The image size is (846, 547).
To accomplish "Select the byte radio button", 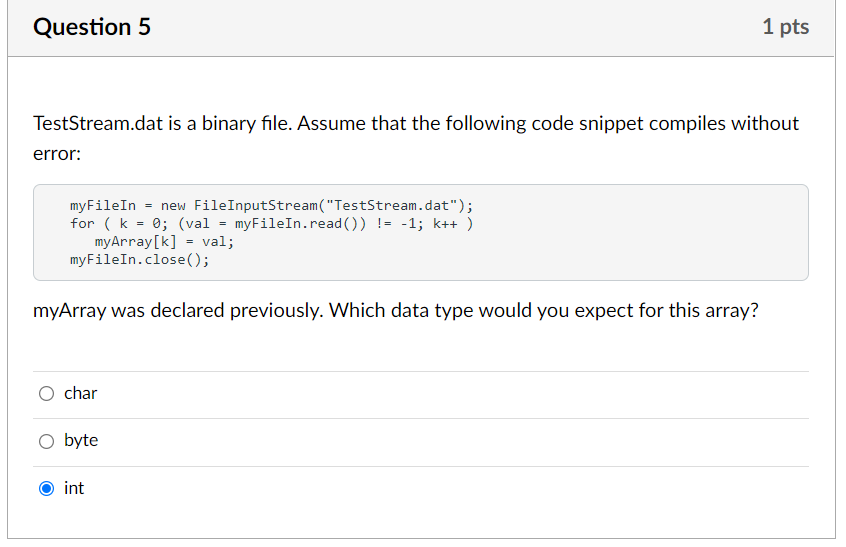I will pos(46,441).
